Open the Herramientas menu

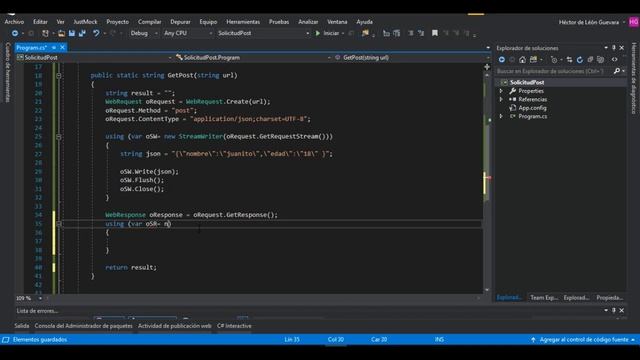[243, 22]
